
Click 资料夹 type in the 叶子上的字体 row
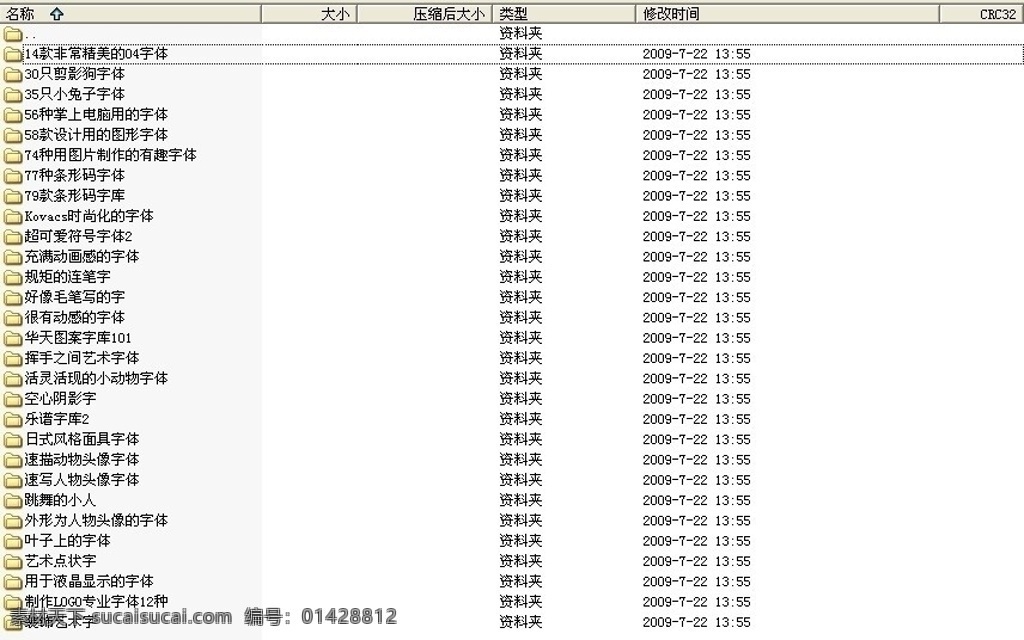point(520,540)
